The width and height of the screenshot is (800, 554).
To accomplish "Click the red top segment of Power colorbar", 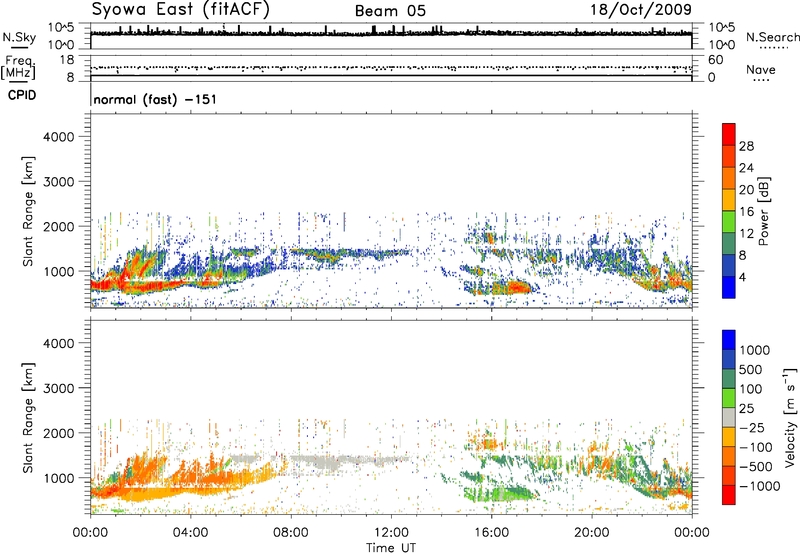I will [x=729, y=134].
